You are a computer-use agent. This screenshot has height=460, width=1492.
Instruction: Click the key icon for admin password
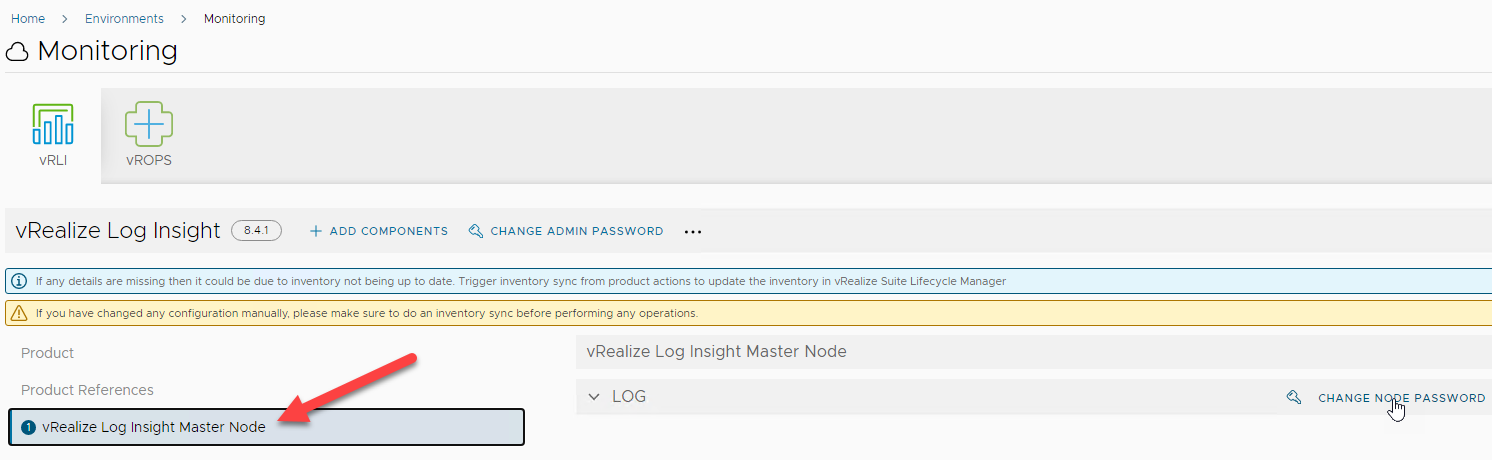(x=476, y=231)
